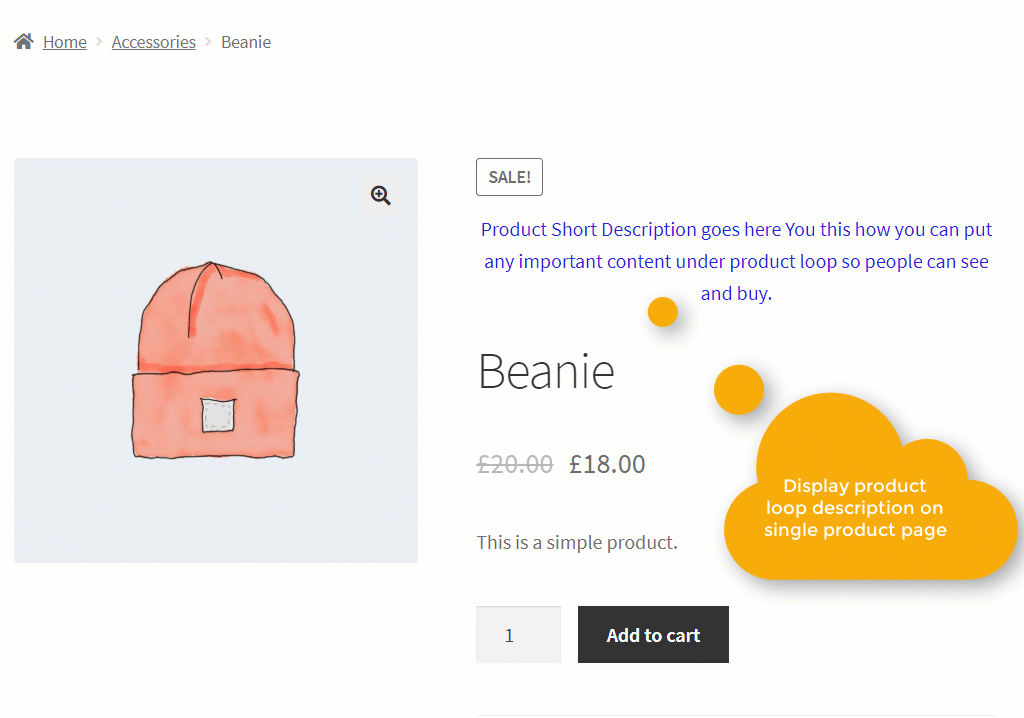
Task: Click the crossed-out £20.00 price
Action: coord(515,465)
